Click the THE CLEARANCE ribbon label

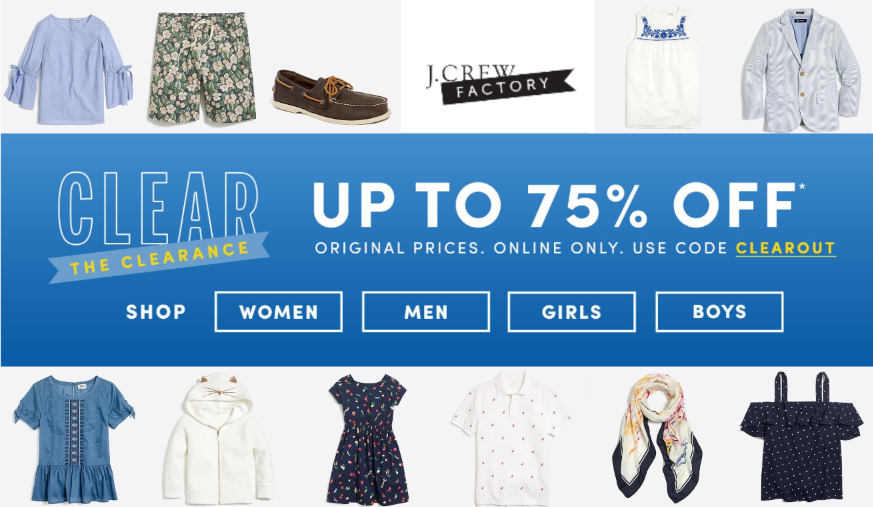point(159,258)
